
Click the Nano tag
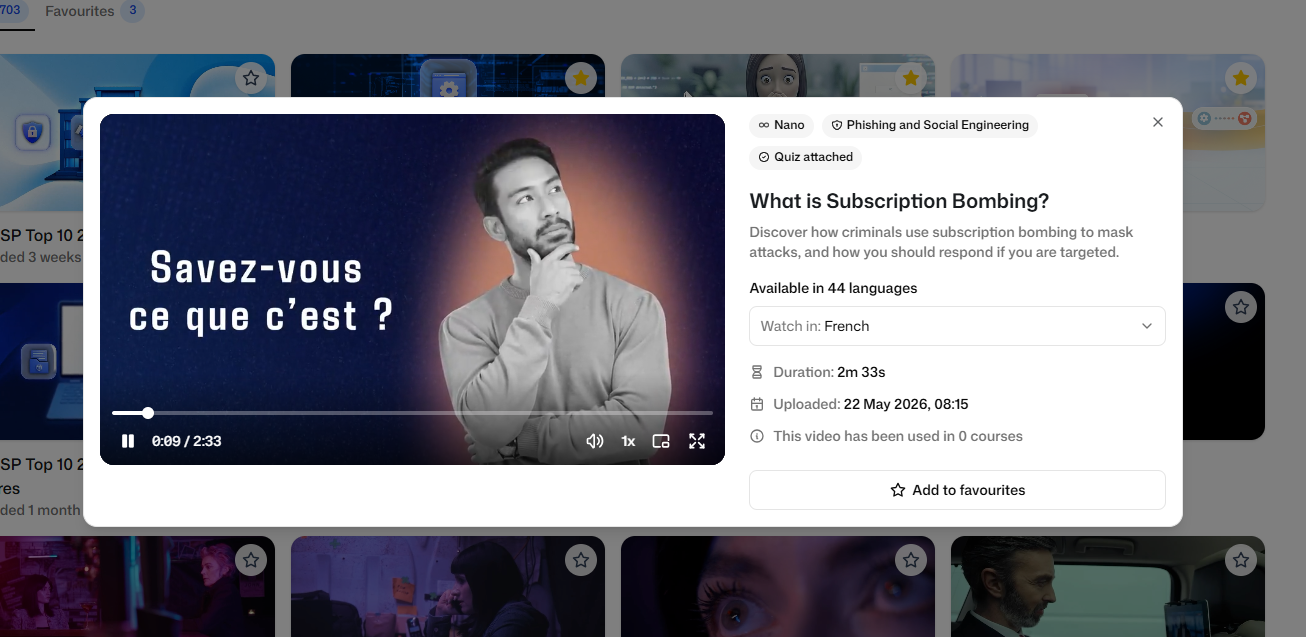pos(782,125)
